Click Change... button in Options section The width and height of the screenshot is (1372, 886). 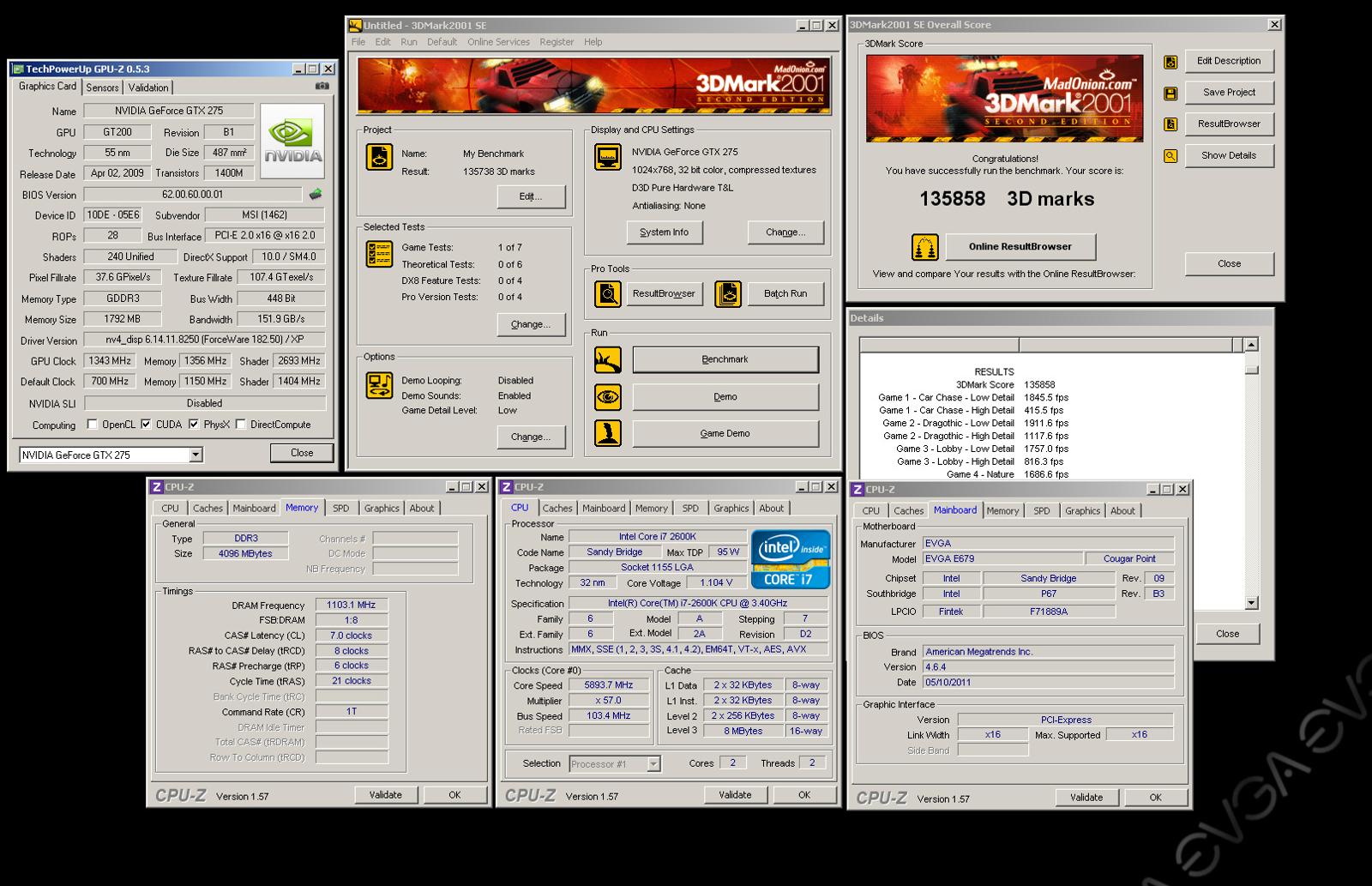tap(531, 437)
